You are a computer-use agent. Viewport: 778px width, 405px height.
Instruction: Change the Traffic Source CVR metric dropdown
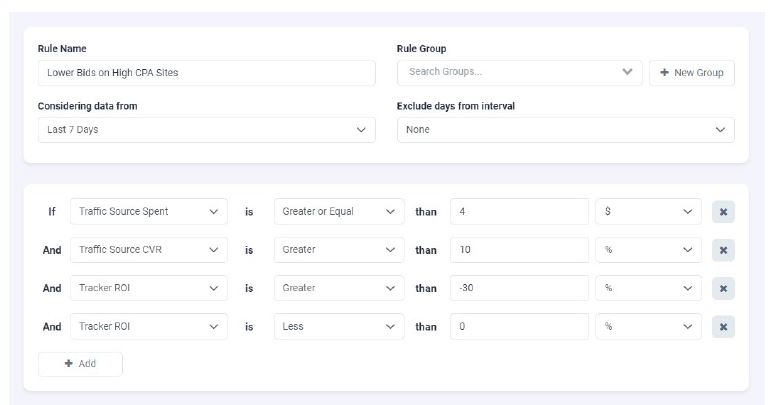148,250
